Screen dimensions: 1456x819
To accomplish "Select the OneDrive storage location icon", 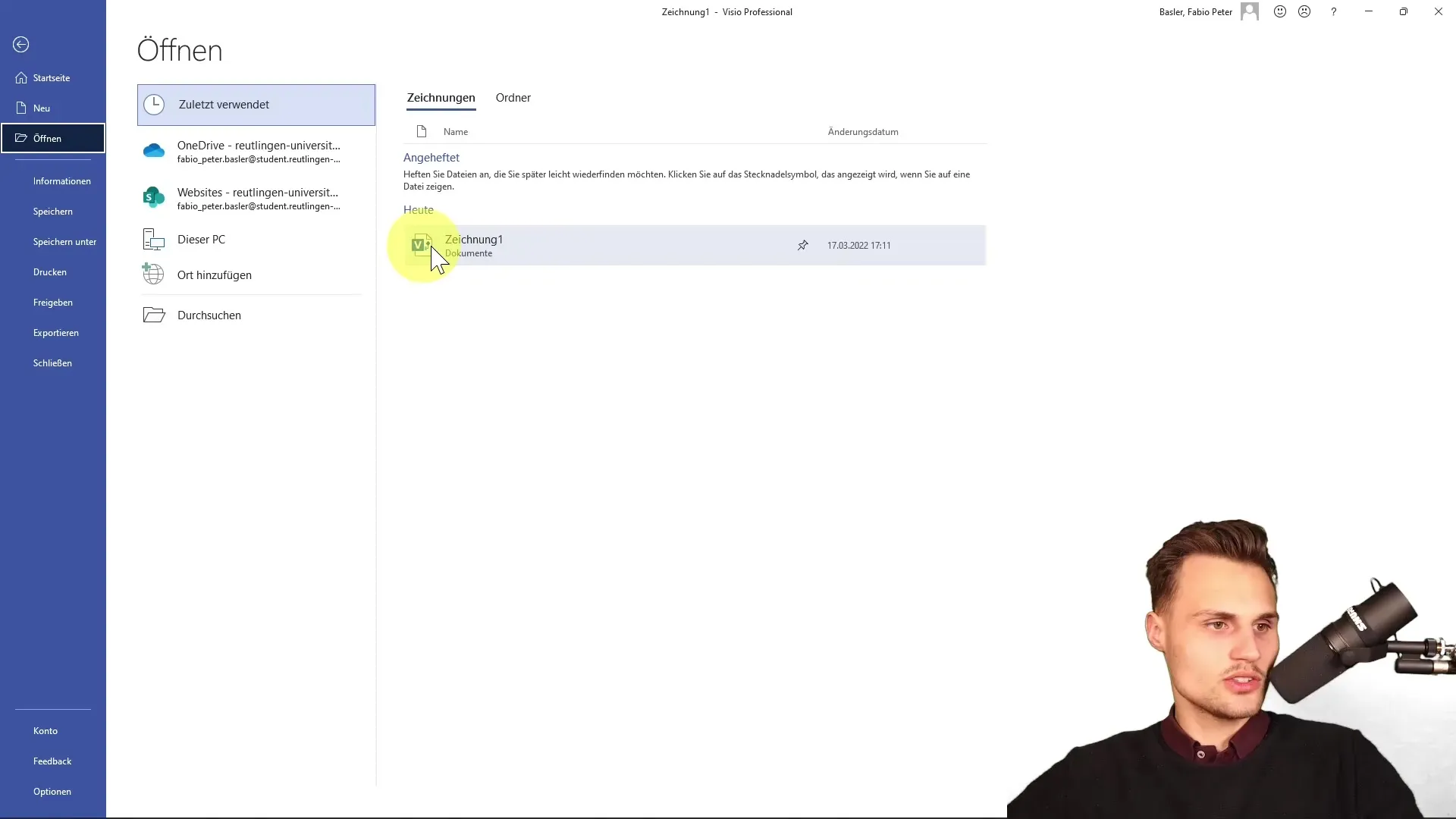I will [153, 150].
